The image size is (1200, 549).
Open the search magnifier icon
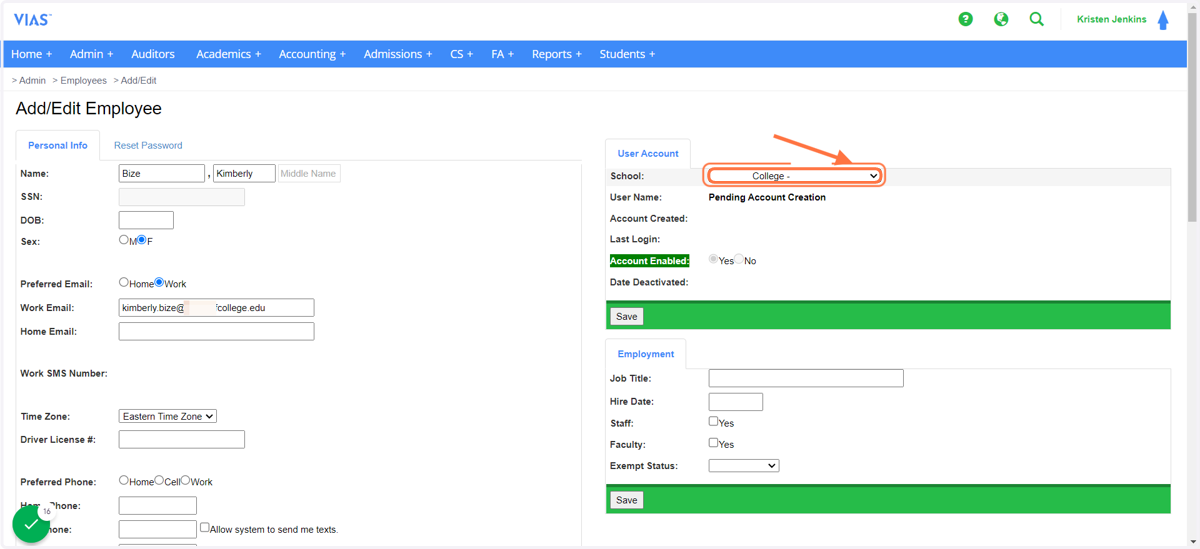(x=1037, y=19)
